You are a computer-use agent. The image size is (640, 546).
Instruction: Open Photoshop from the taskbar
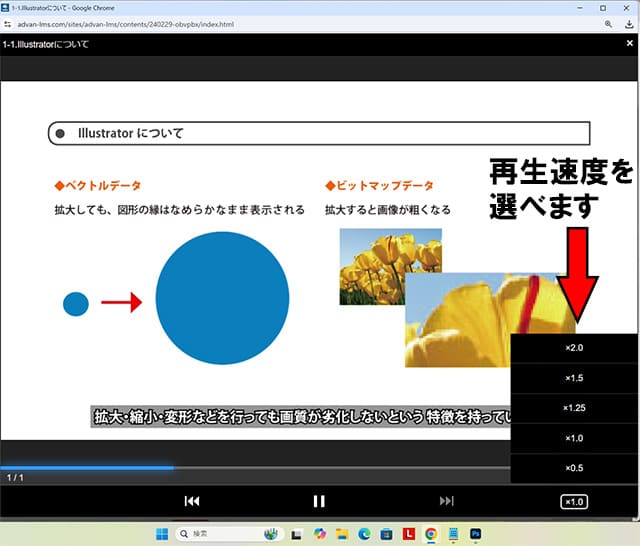tap(476, 534)
